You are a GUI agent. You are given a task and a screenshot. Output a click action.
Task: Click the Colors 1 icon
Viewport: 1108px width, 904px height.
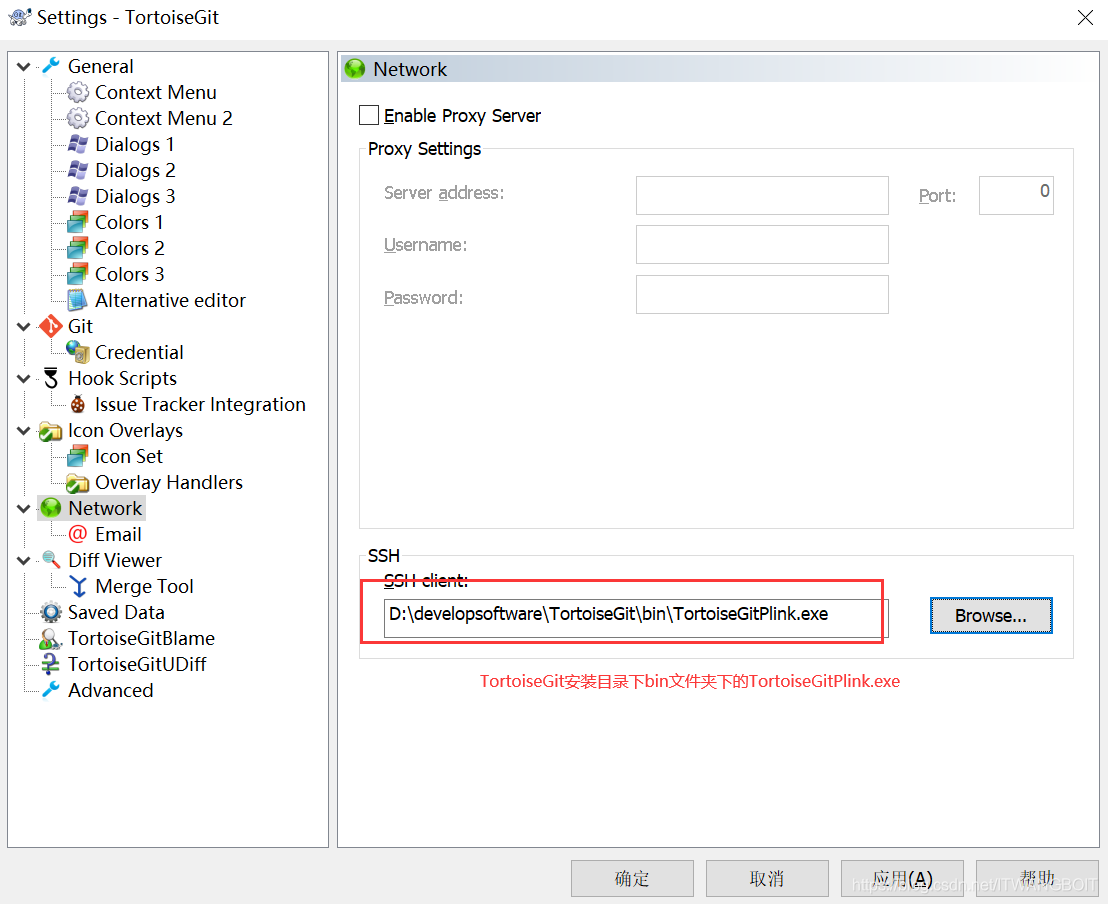[x=78, y=222]
